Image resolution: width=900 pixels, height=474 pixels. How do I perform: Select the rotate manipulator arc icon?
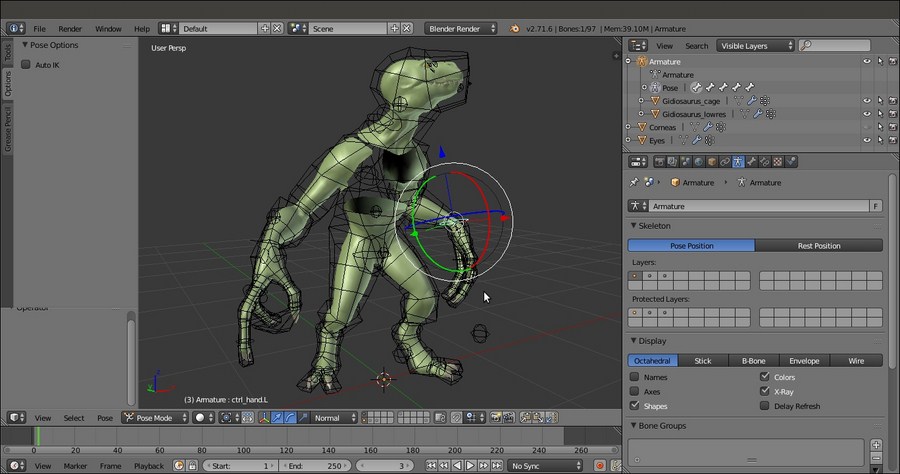[x=290, y=418]
